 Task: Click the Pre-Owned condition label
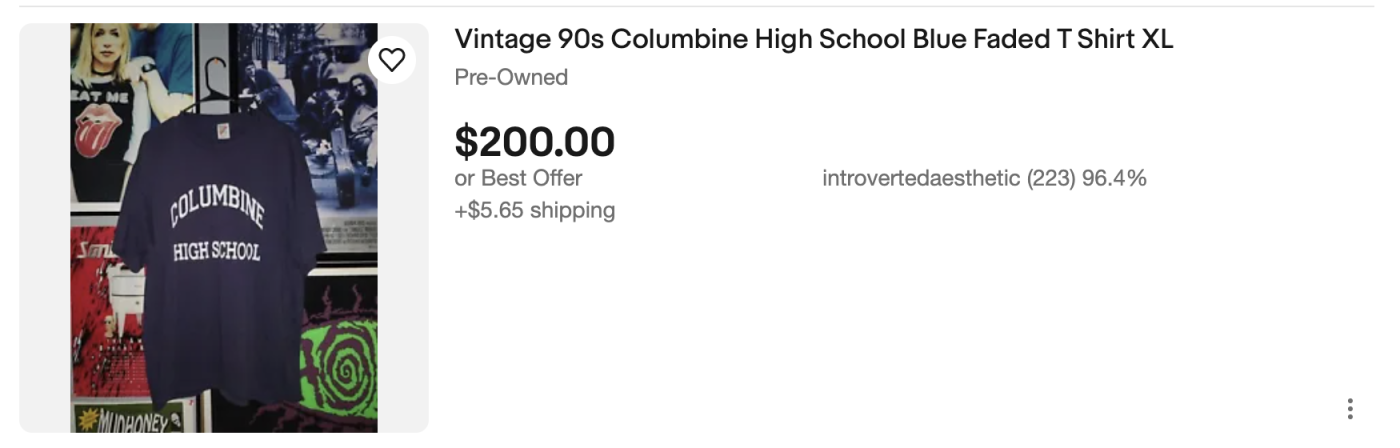(511, 77)
